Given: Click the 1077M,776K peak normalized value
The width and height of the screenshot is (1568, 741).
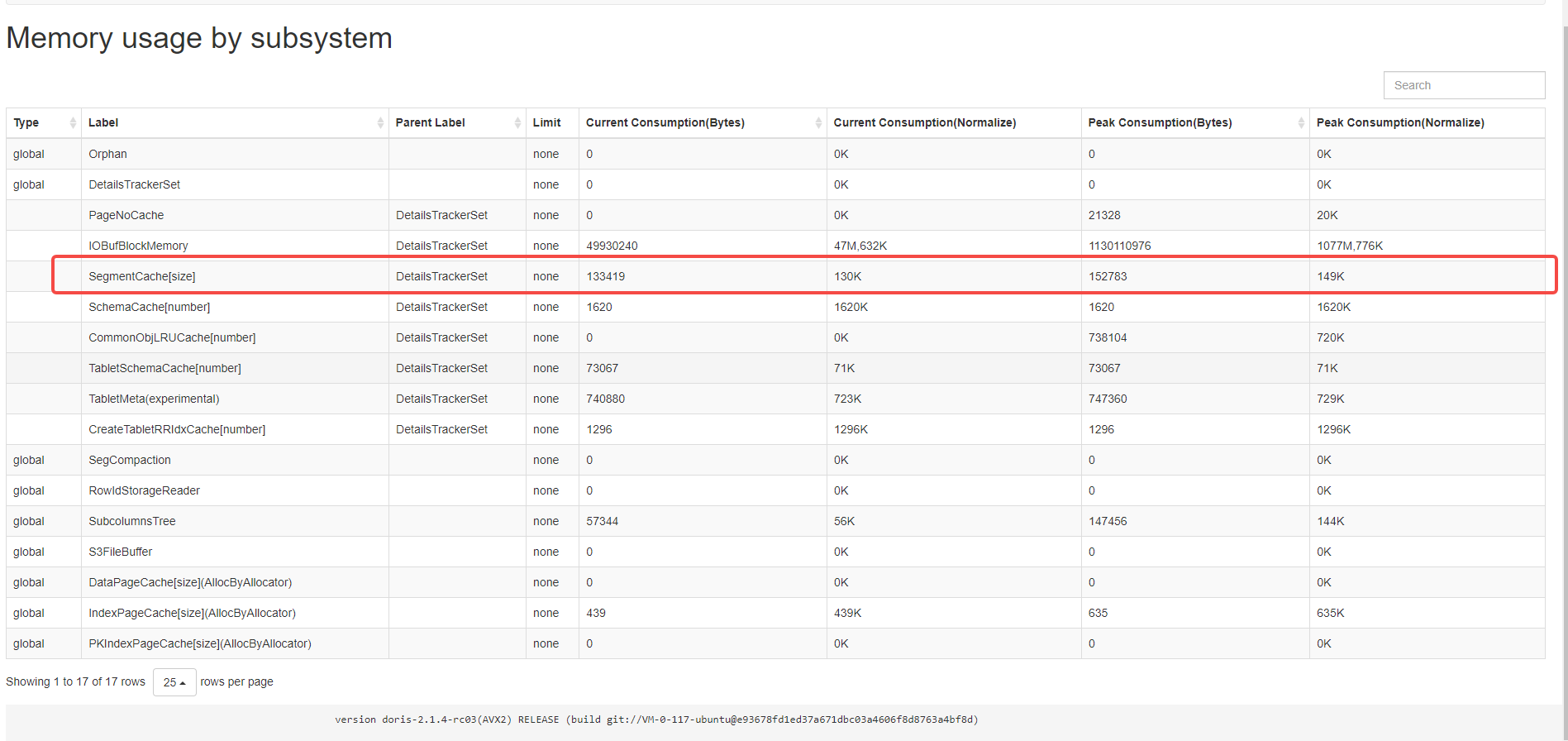Looking at the screenshot, I should point(1350,246).
